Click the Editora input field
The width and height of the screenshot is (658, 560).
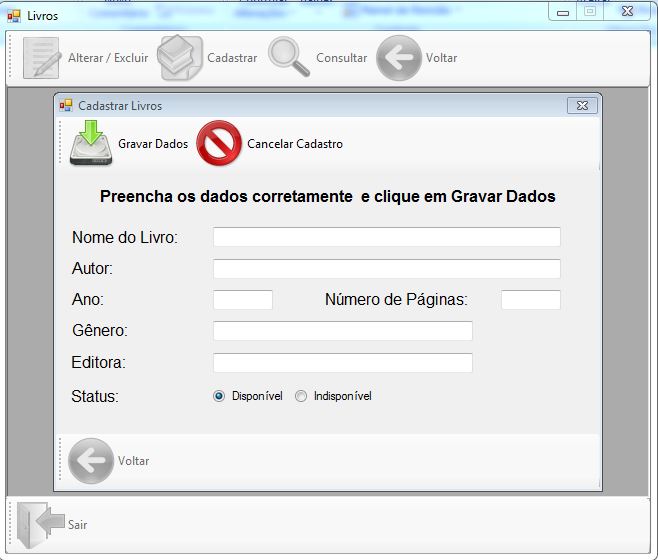[x=342, y=363]
